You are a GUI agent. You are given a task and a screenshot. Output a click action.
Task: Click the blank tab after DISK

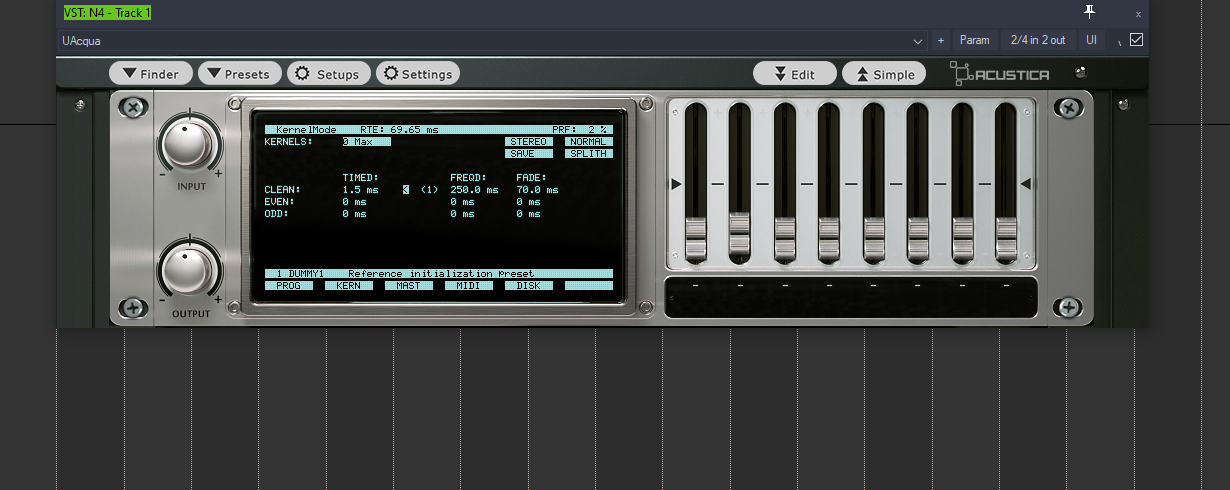[x=589, y=286]
